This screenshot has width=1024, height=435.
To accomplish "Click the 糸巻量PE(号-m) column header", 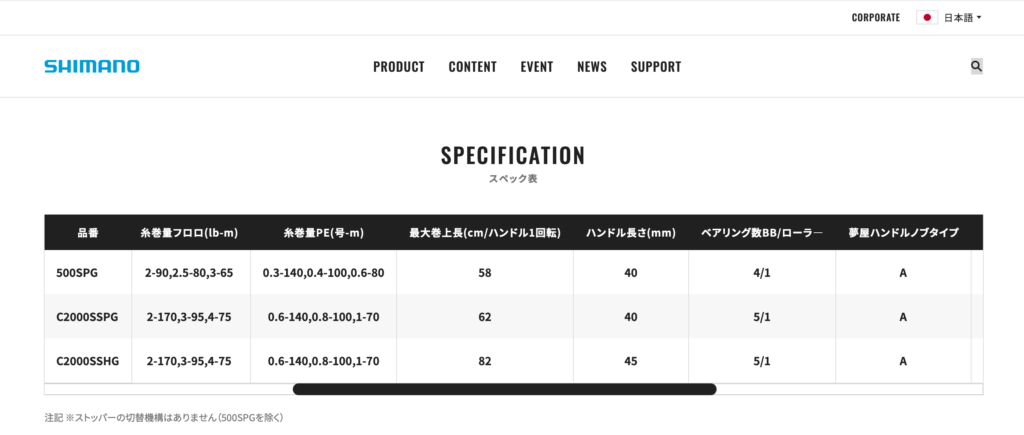I will (323, 233).
